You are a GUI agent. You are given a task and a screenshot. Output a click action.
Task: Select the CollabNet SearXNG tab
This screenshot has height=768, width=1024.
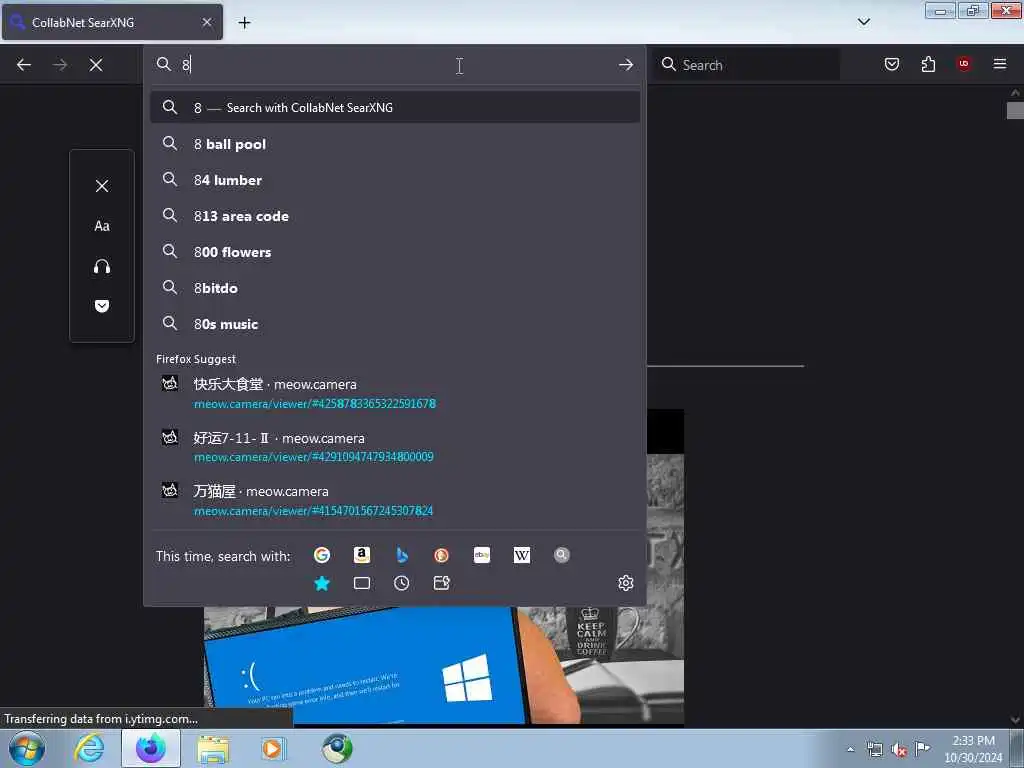coord(112,22)
